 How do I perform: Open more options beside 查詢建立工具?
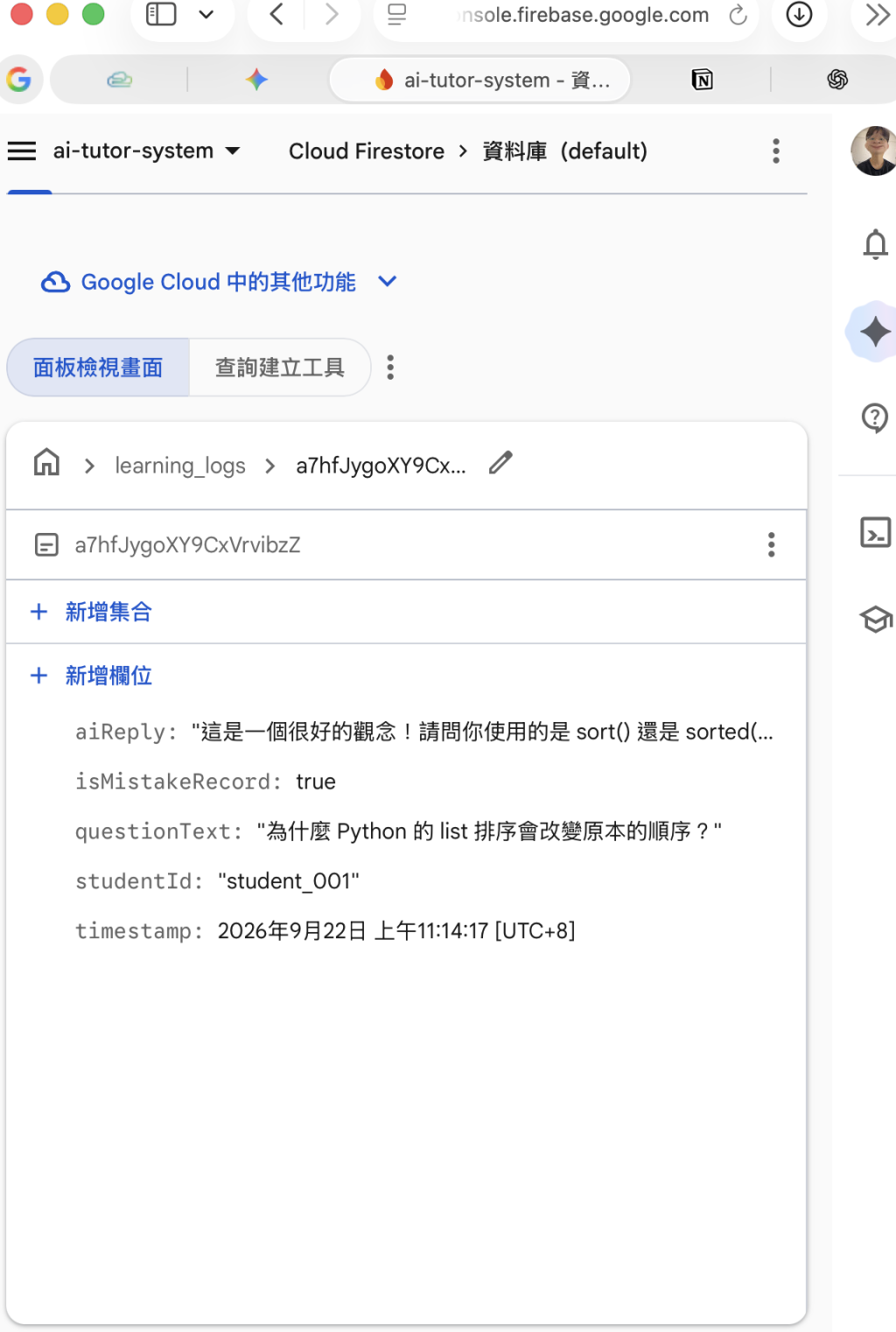[390, 368]
